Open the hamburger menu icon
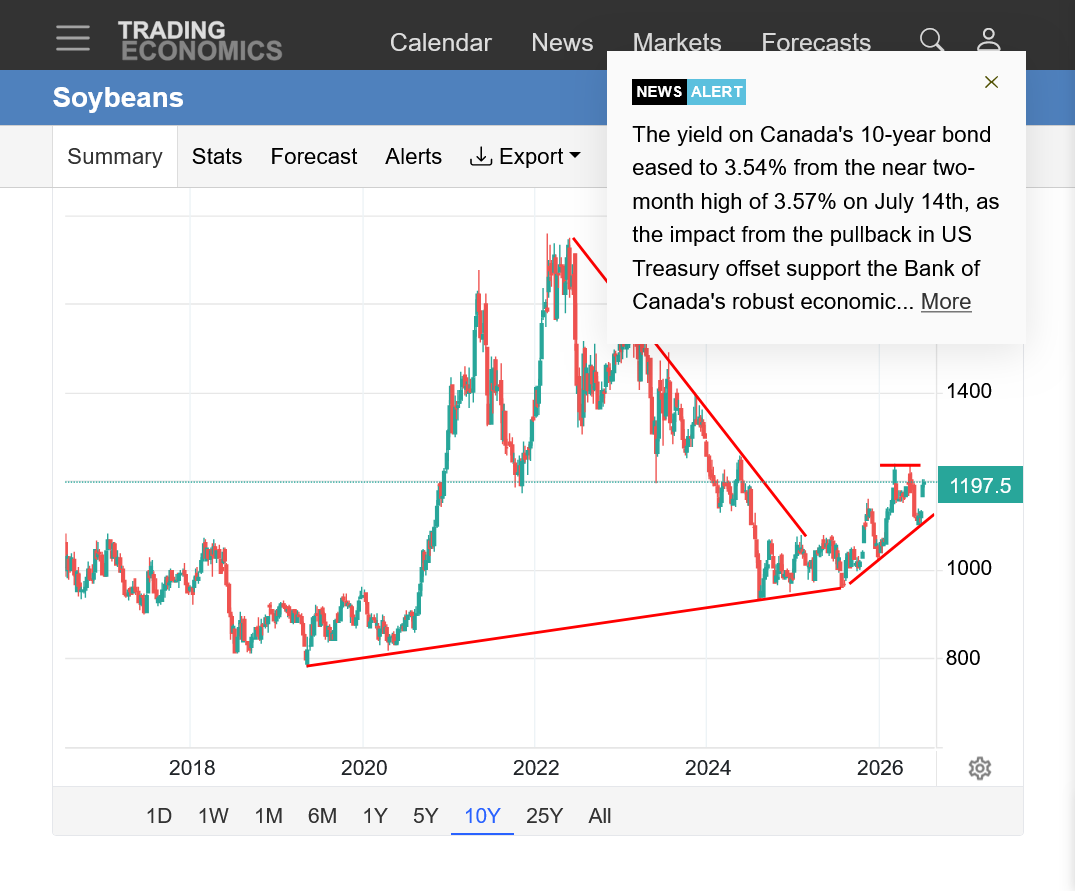 point(73,38)
